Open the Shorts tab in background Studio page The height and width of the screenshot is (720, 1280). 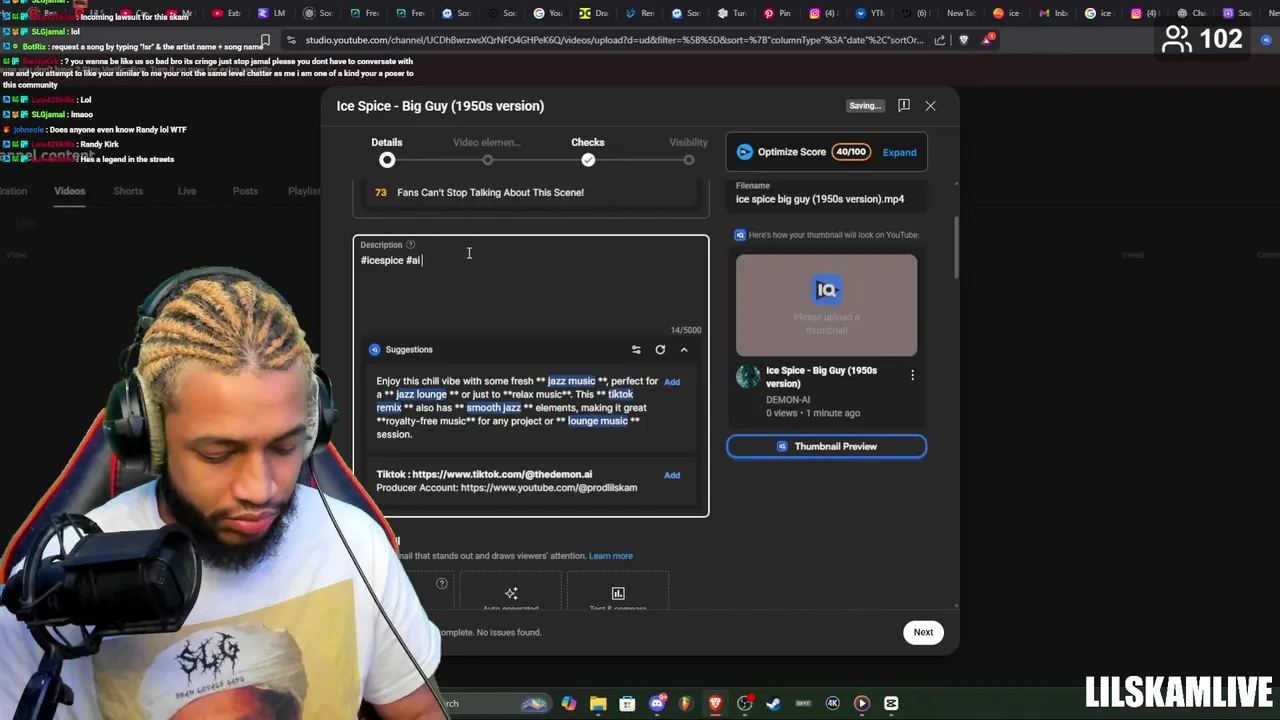[x=128, y=191]
